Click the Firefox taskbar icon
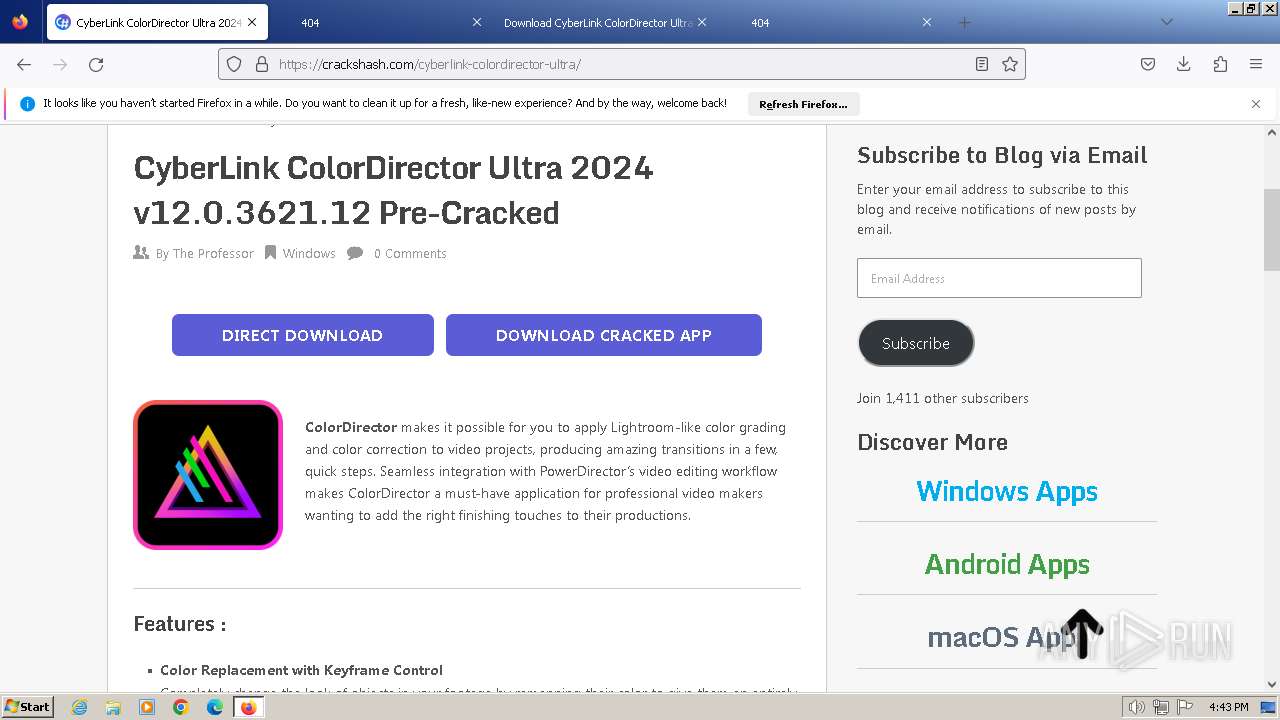This screenshot has width=1280, height=720. (248, 707)
